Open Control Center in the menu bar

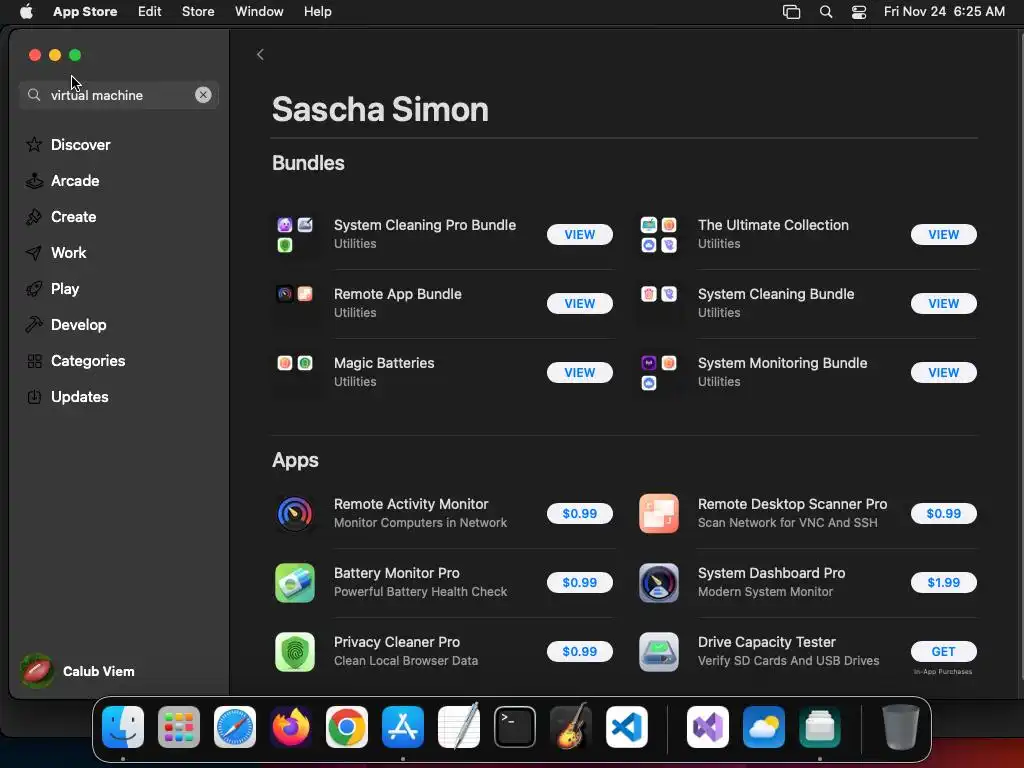859,12
